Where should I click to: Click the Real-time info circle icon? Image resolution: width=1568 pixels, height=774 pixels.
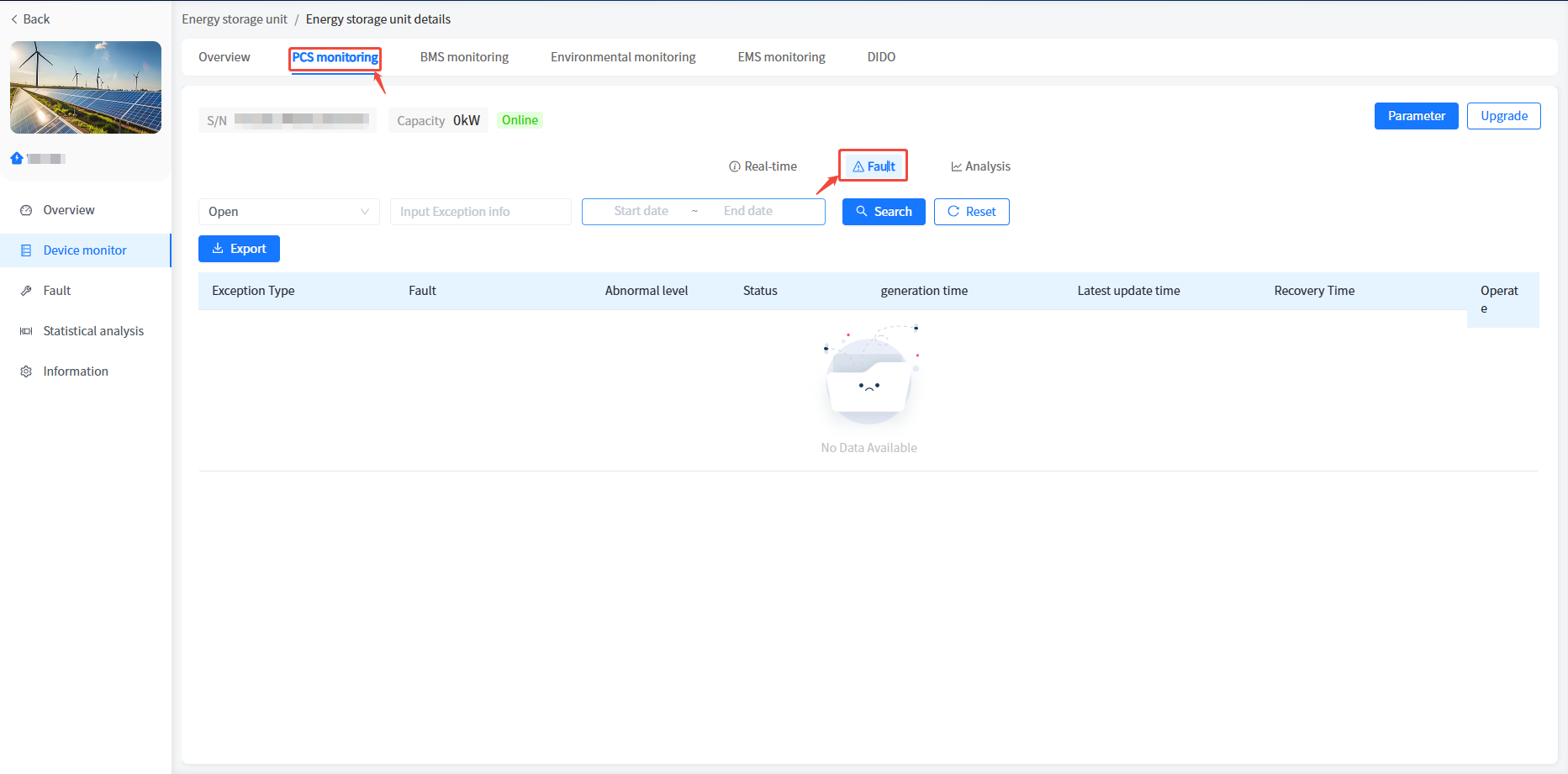tap(734, 166)
